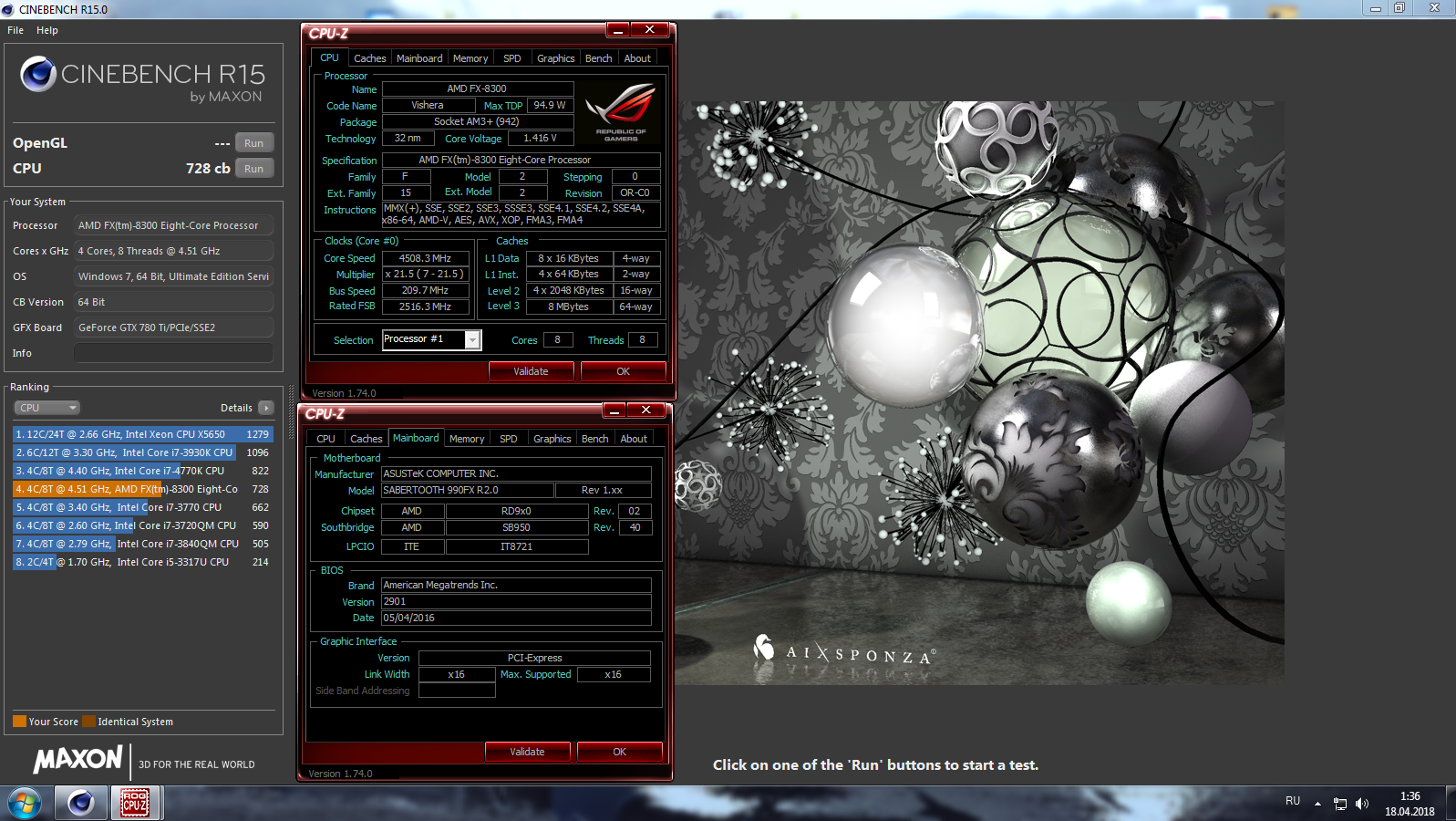Click the MAXON logo
The image size is (1456, 821).
click(78, 759)
